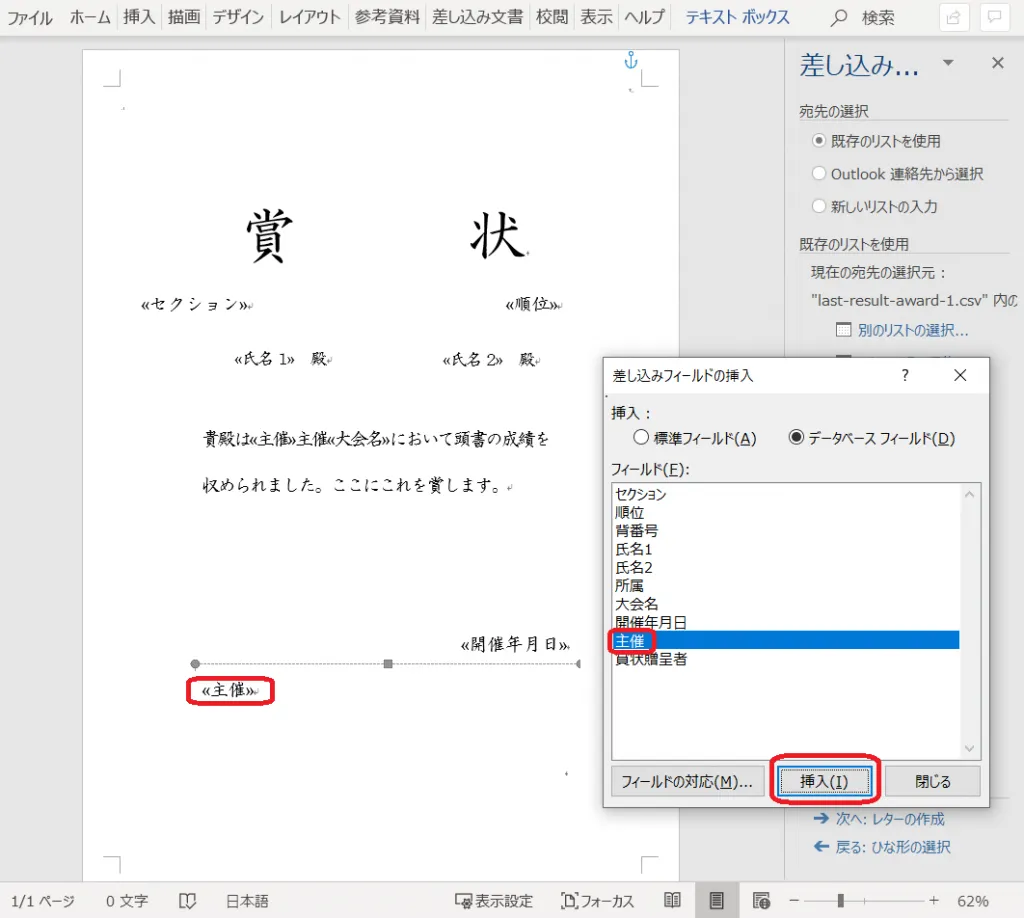Click the spelling proofing book icon

(x=186, y=901)
